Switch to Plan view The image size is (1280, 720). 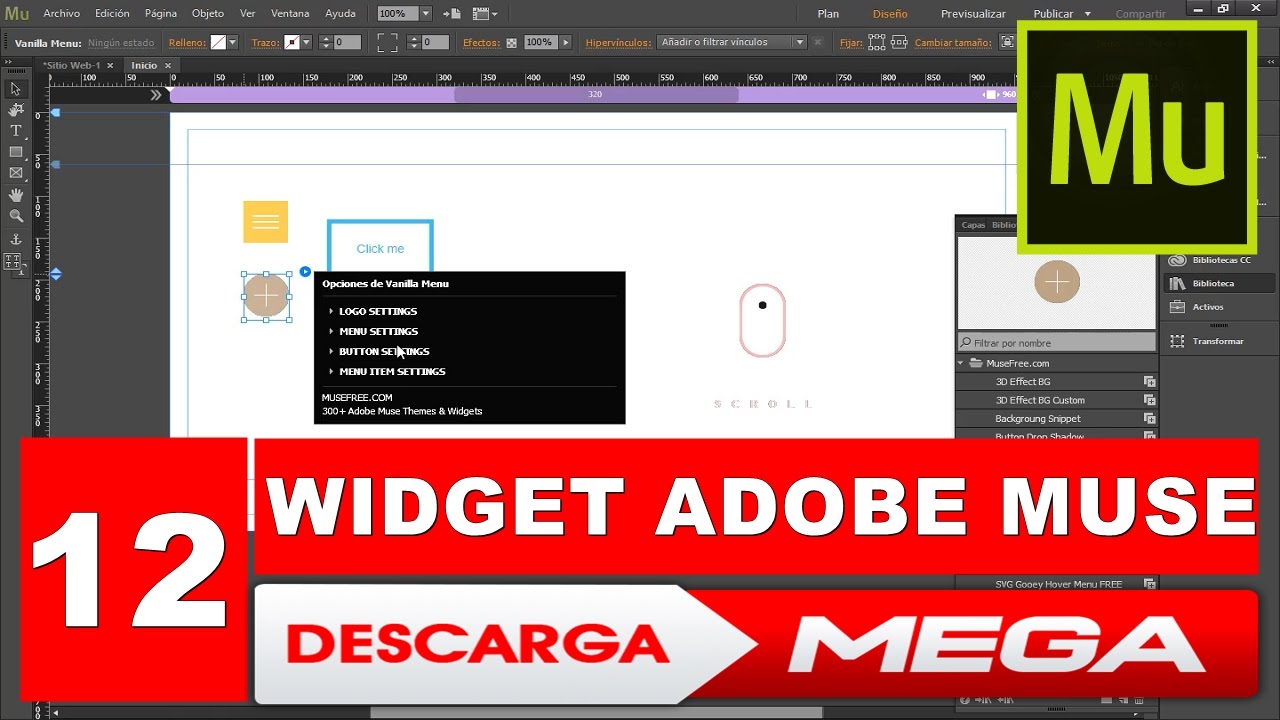[x=828, y=14]
